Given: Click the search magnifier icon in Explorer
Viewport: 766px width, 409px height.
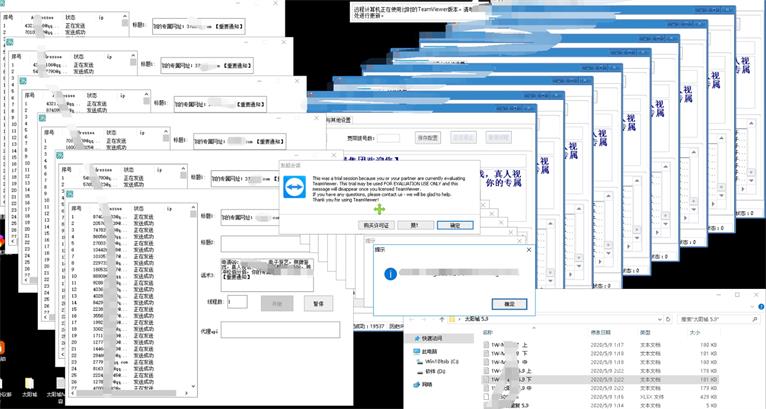Looking at the screenshot, I should pos(753,318).
